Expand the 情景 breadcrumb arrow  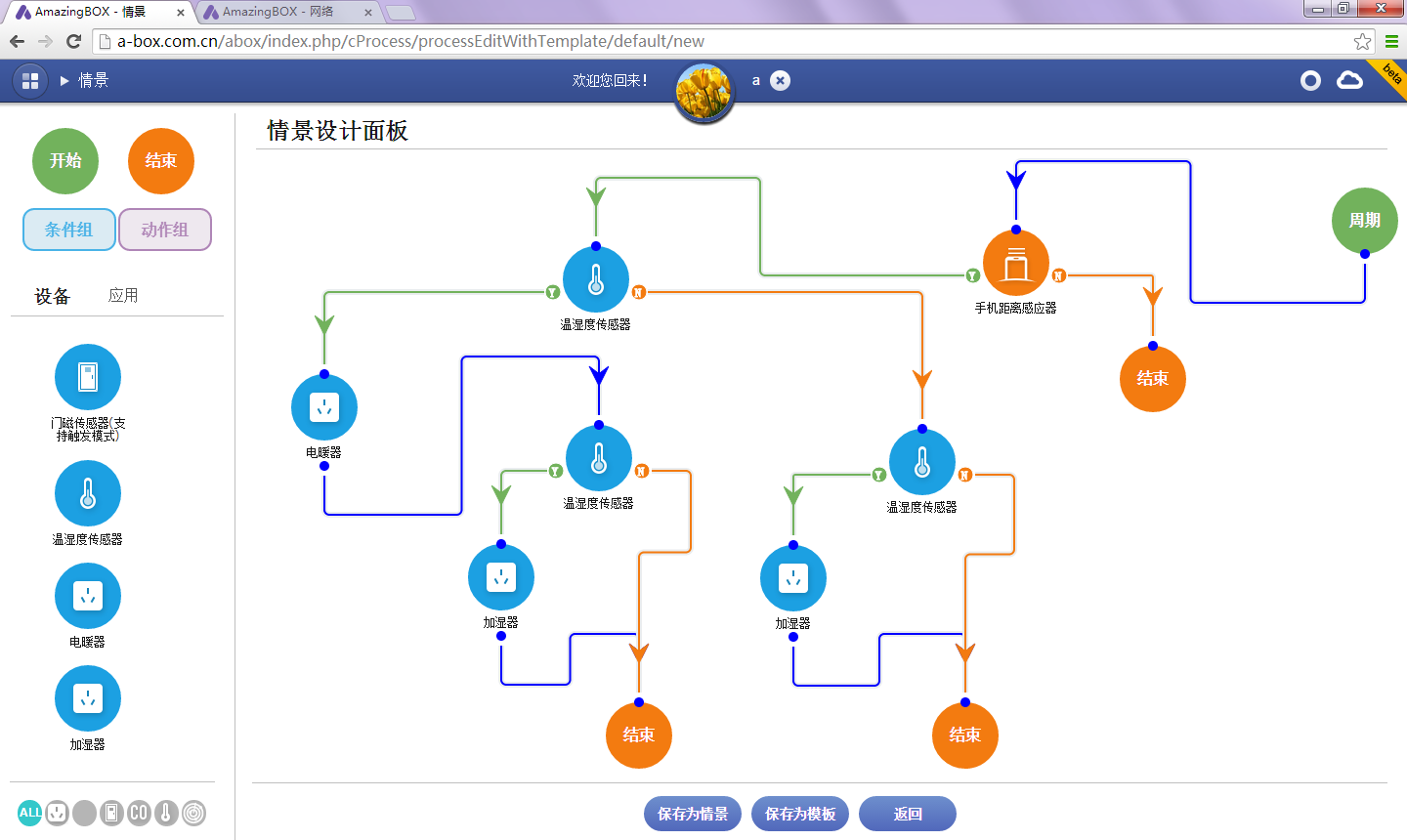tap(64, 81)
